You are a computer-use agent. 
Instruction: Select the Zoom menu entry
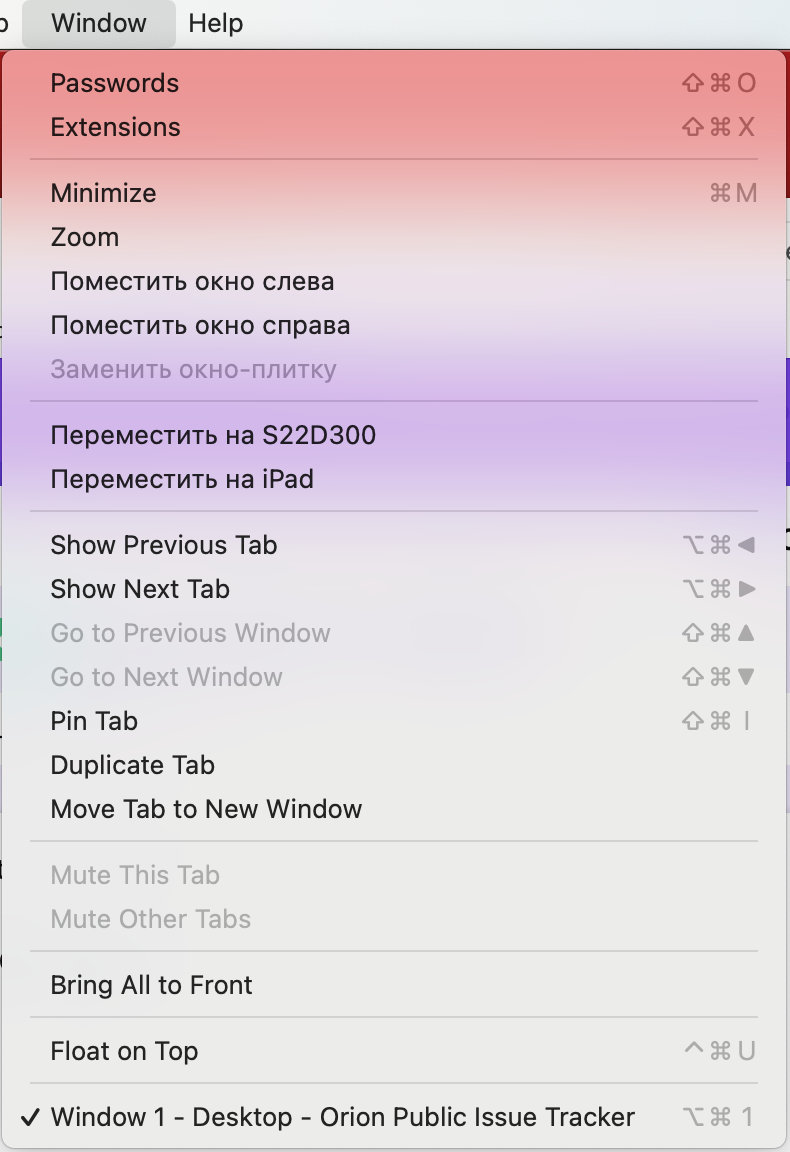point(85,237)
